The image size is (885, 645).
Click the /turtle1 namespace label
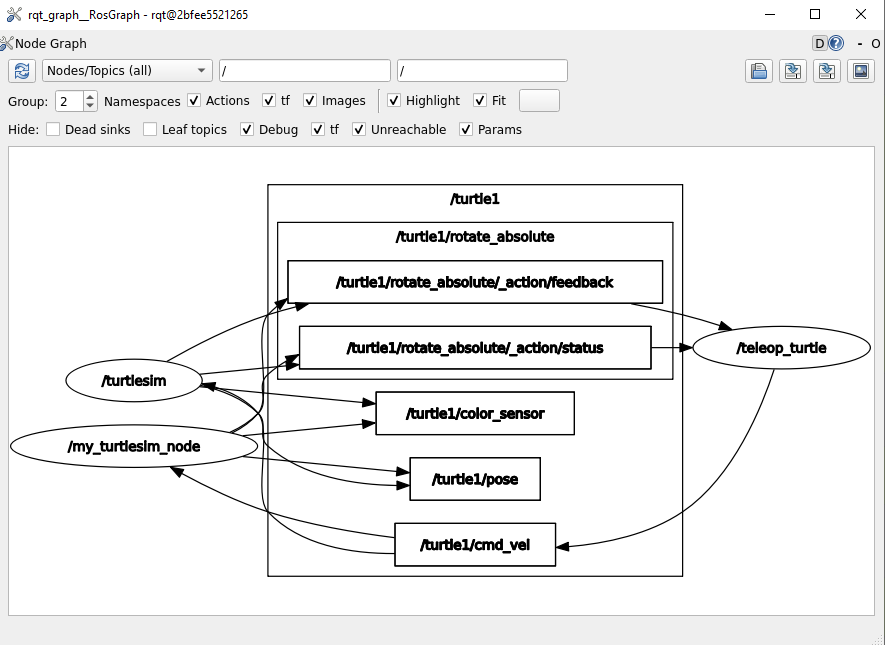click(x=475, y=199)
